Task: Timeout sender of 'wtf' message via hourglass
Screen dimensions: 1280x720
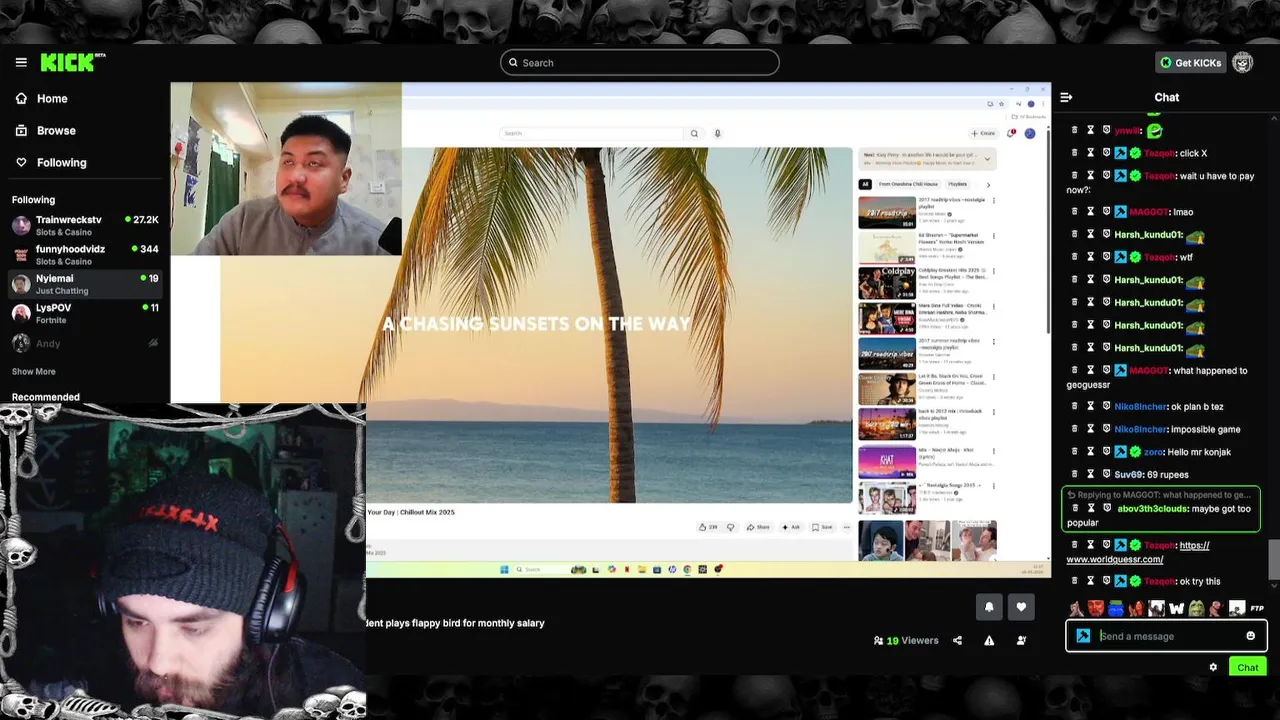Action: tap(1091, 257)
